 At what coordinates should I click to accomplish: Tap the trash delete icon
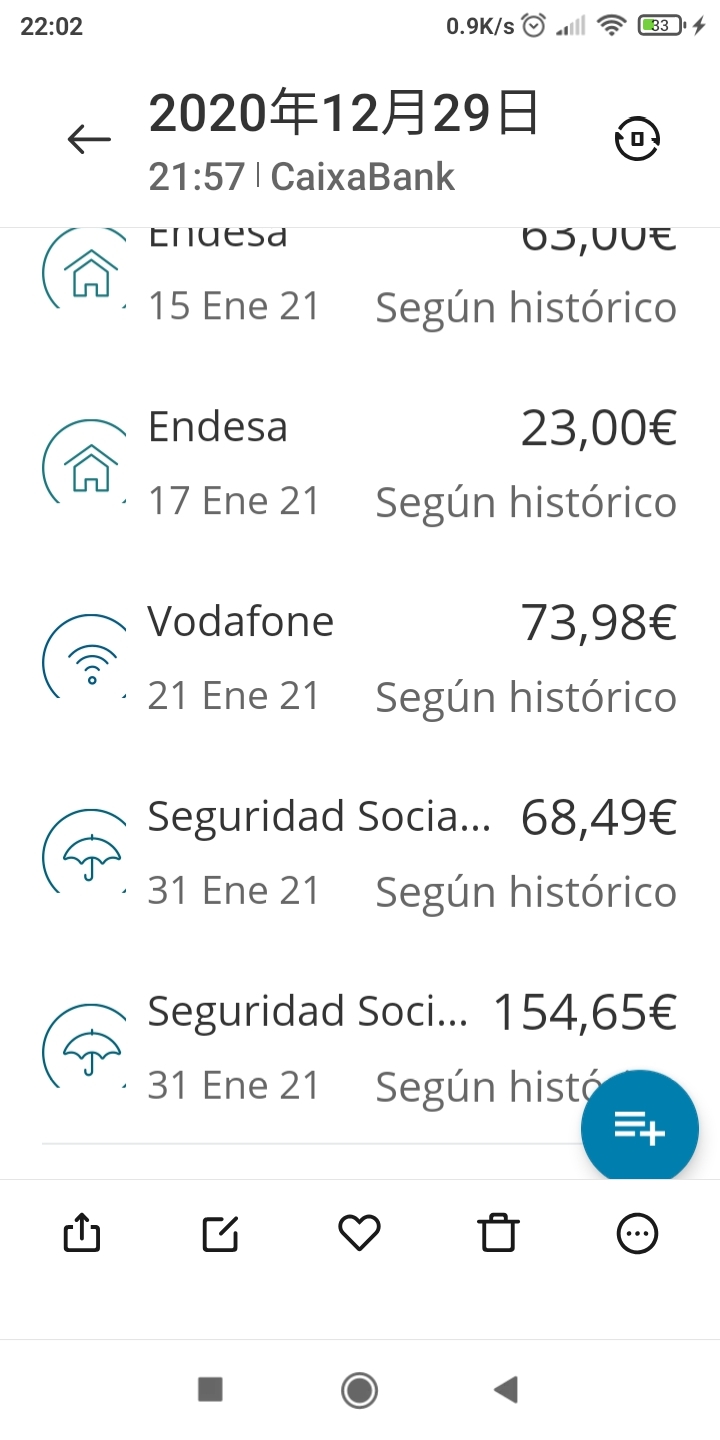[498, 1233]
